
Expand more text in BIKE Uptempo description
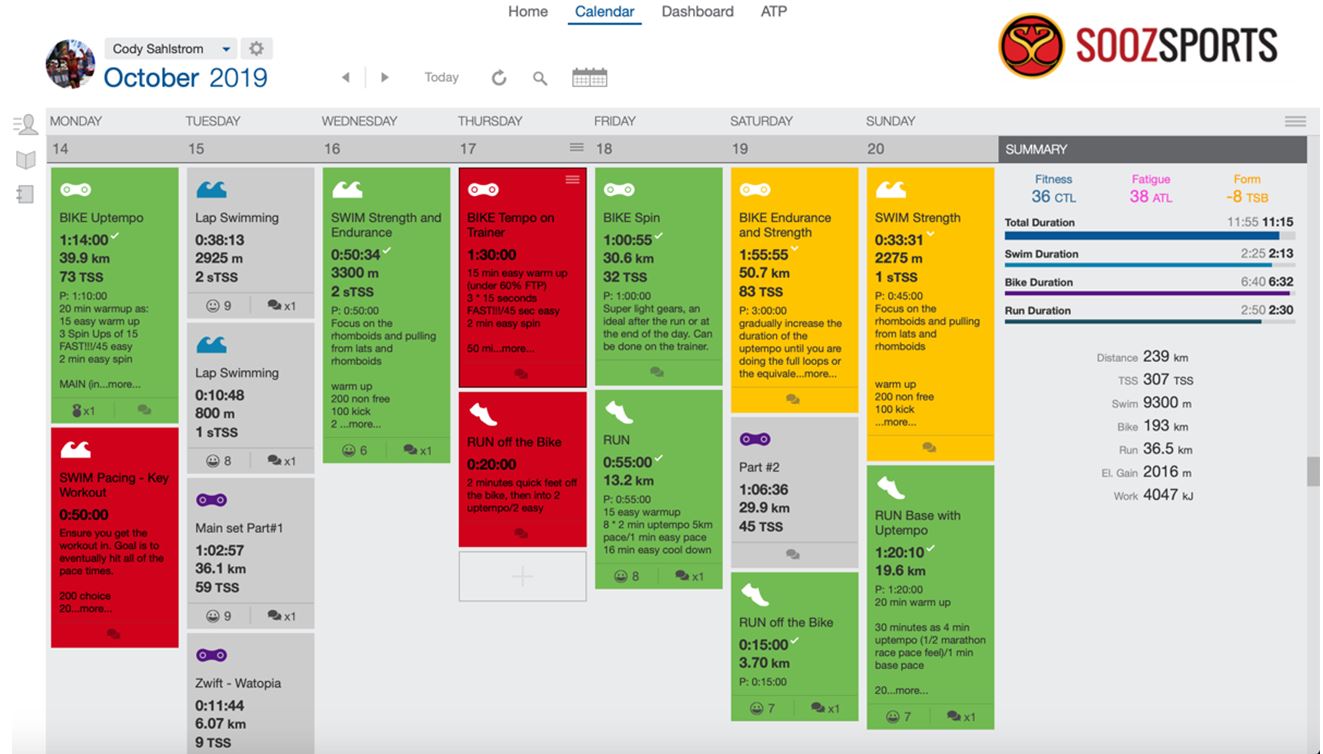coord(123,384)
